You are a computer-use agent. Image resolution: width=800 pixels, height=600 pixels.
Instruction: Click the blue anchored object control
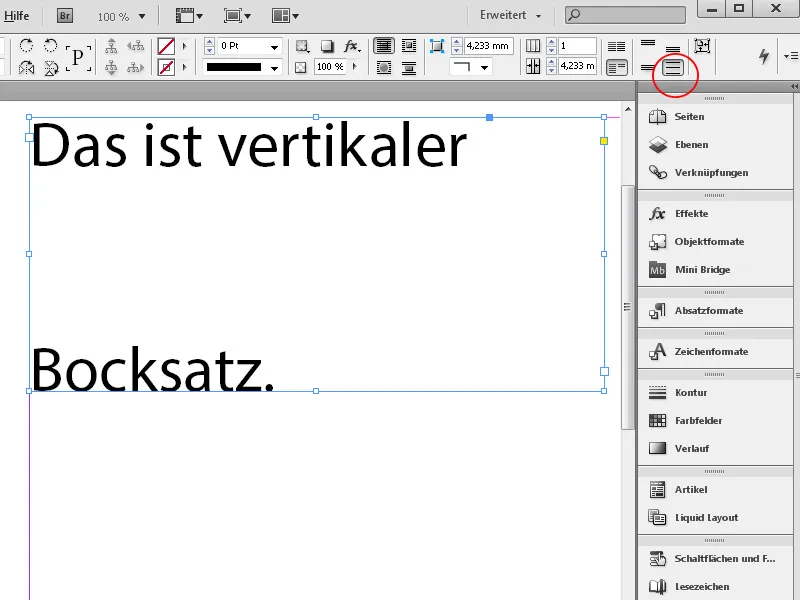coord(489,117)
